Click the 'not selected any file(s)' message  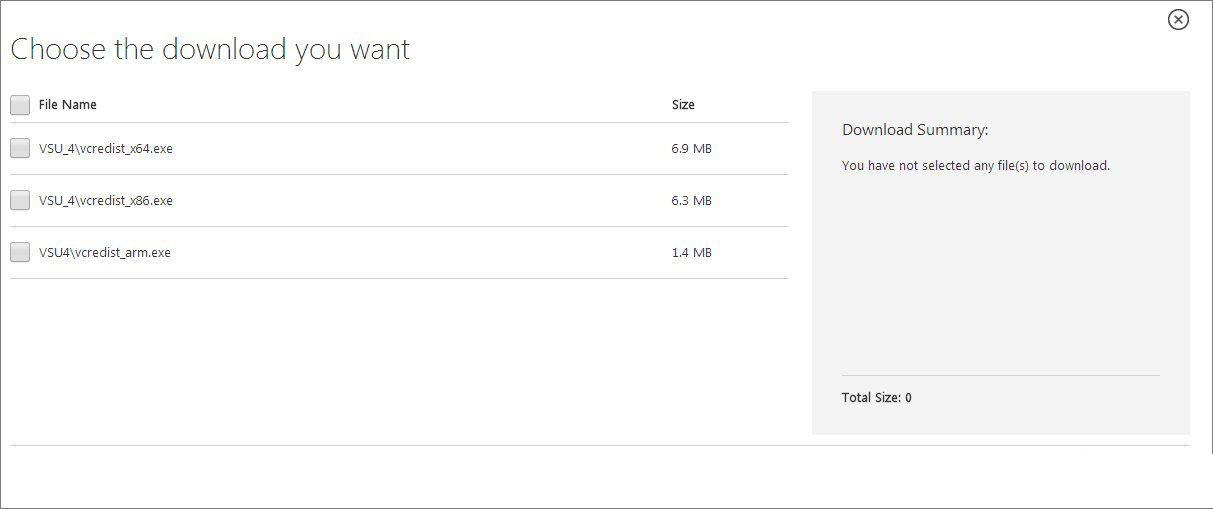coord(976,166)
